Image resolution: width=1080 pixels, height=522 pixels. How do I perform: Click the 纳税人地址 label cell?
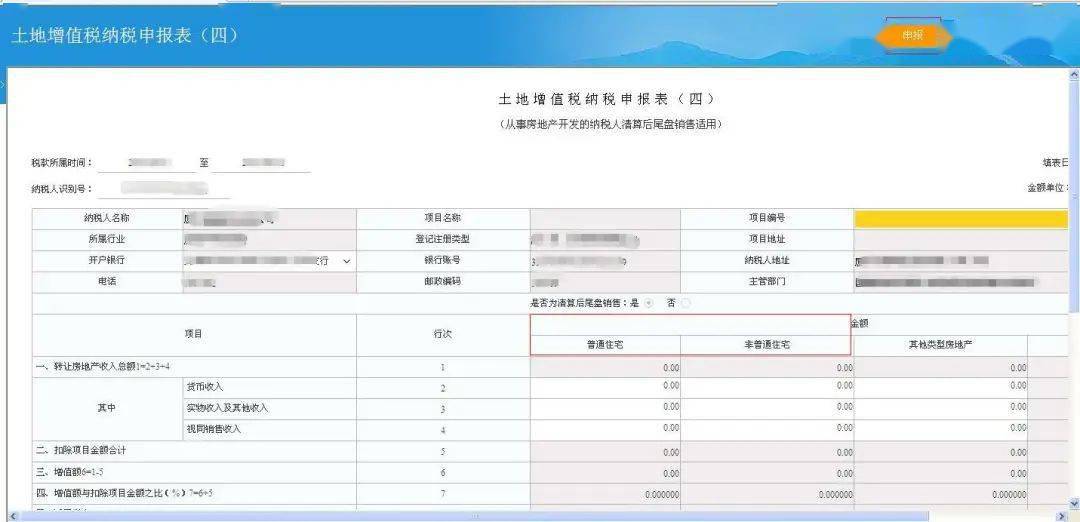point(767,261)
